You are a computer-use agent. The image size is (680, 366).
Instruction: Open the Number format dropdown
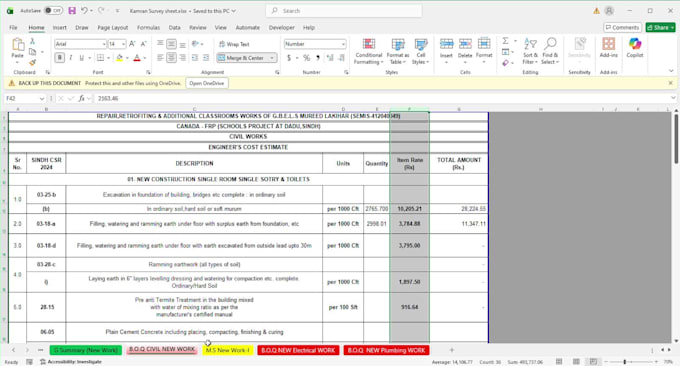(343, 44)
